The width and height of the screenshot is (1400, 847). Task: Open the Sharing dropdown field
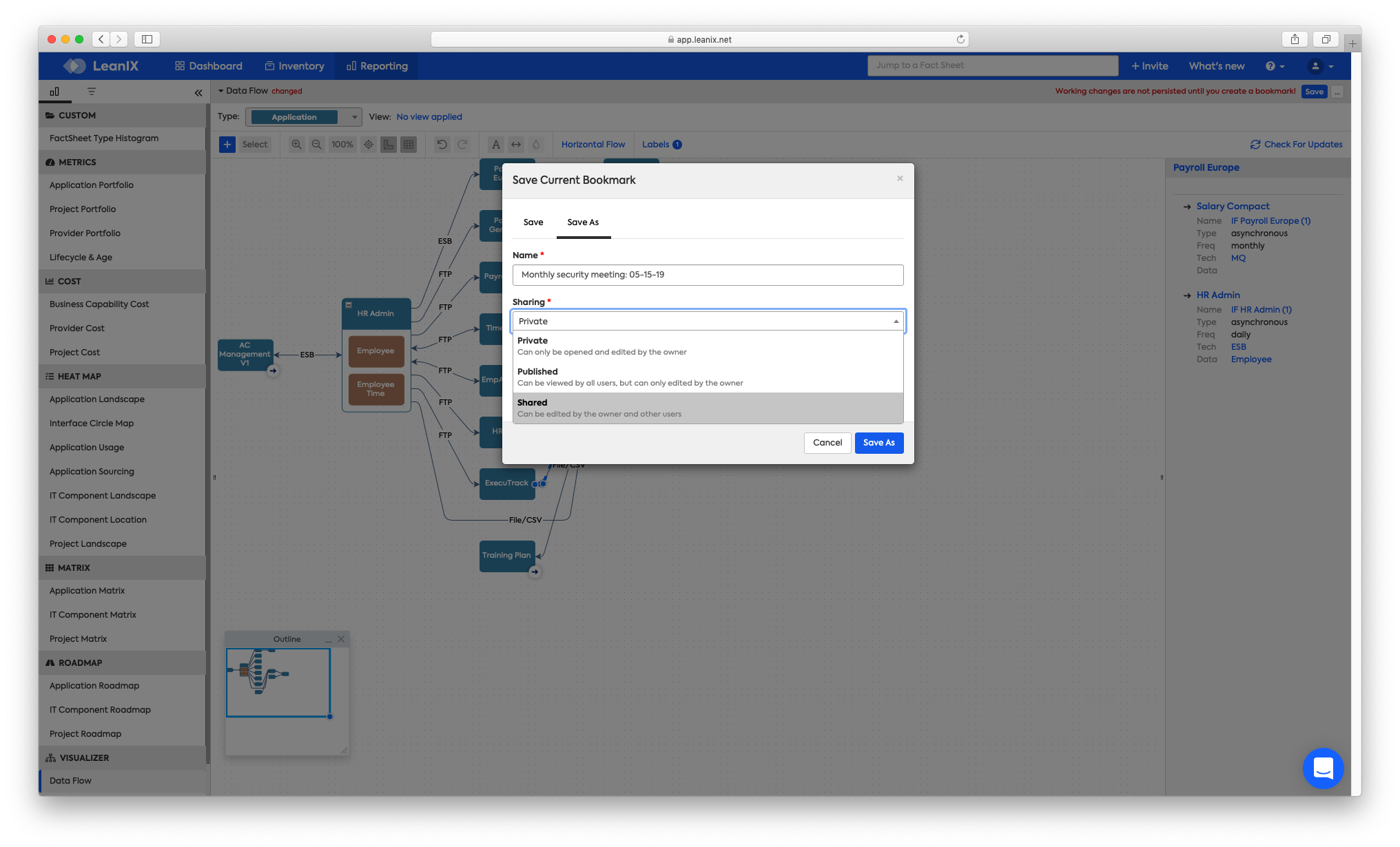tap(708, 322)
